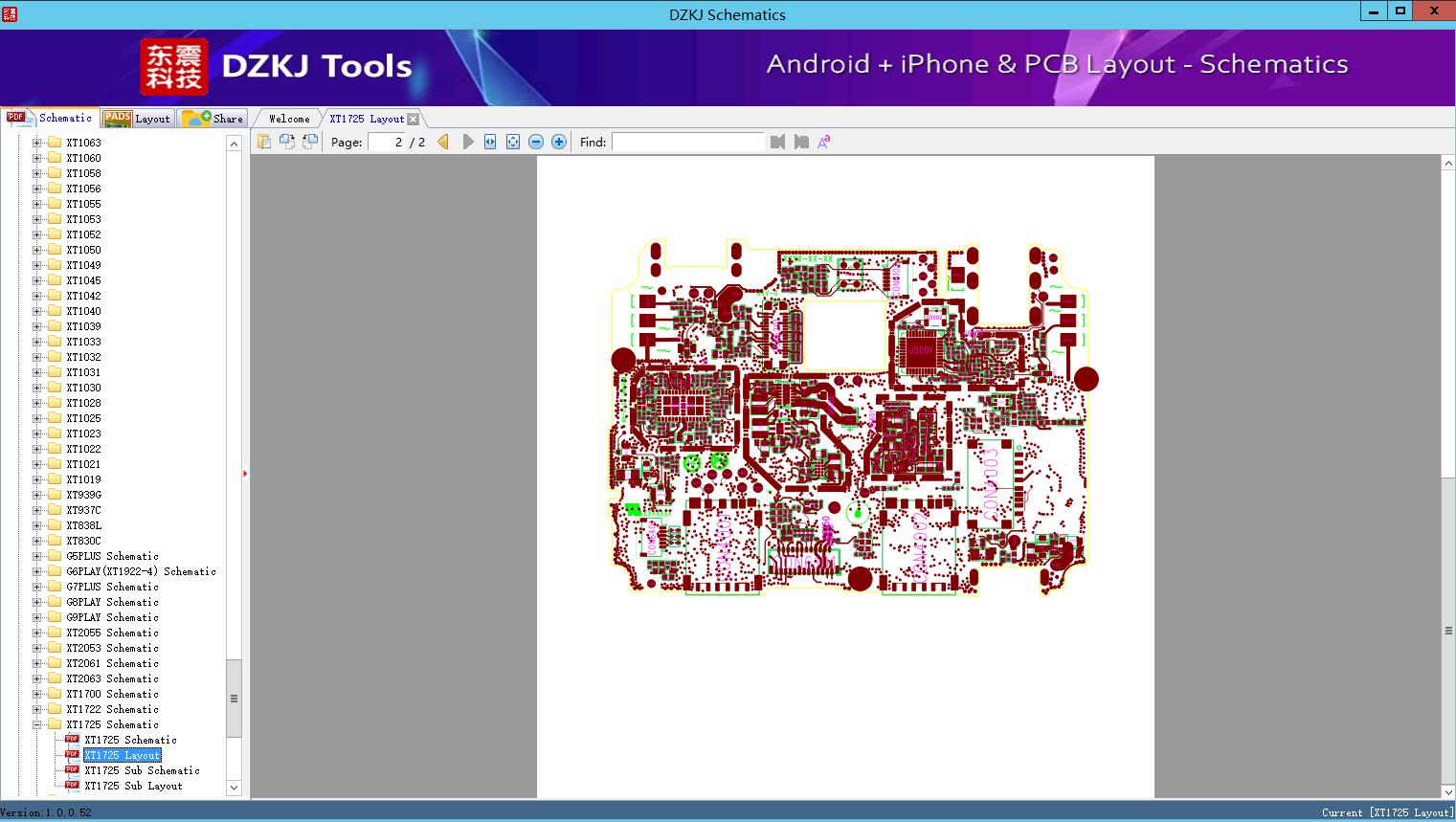
Task: Find previous match icon
Action: pos(777,142)
